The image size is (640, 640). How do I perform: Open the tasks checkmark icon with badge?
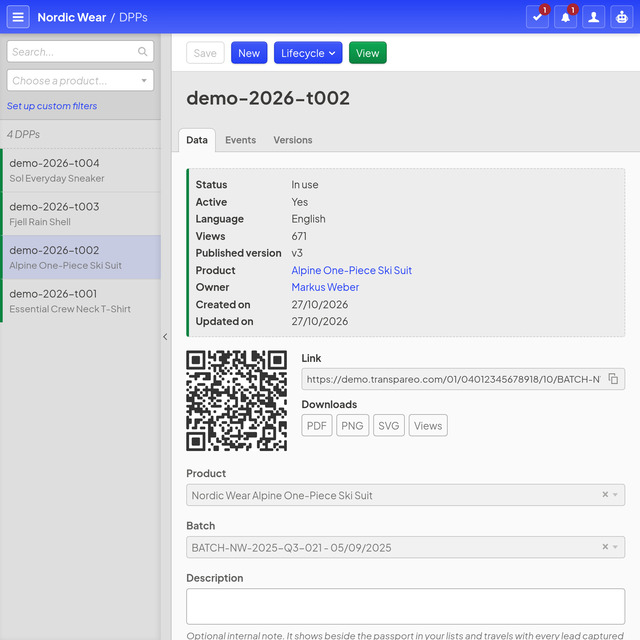[538, 17]
